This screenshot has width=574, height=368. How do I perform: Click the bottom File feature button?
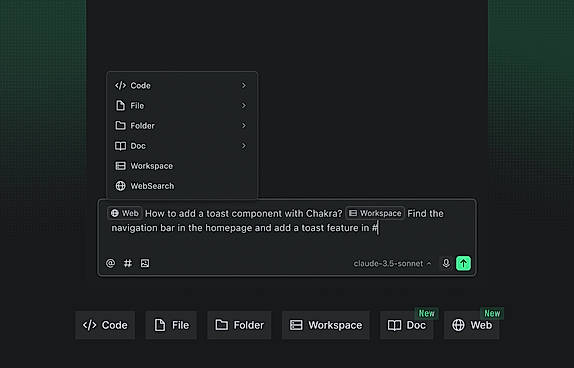171,325
